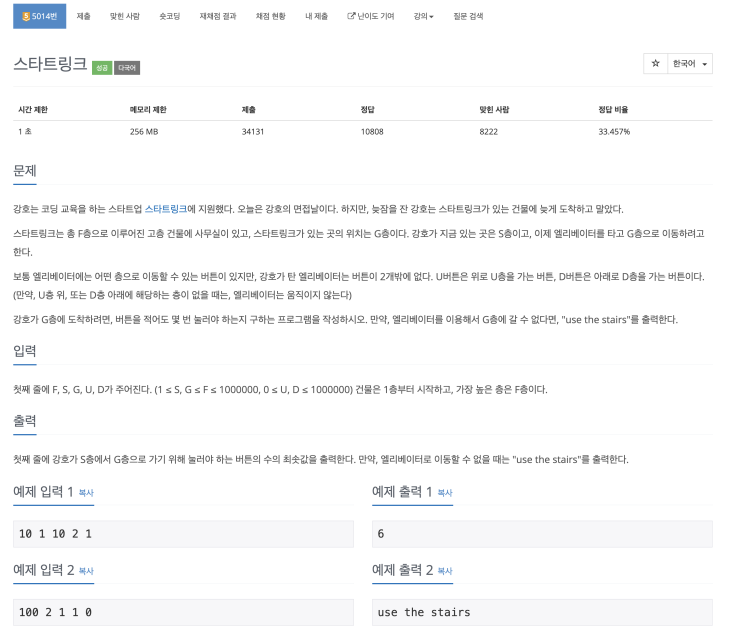
Task: Open the 한국어 language dropdown
Action: [690, 64]
